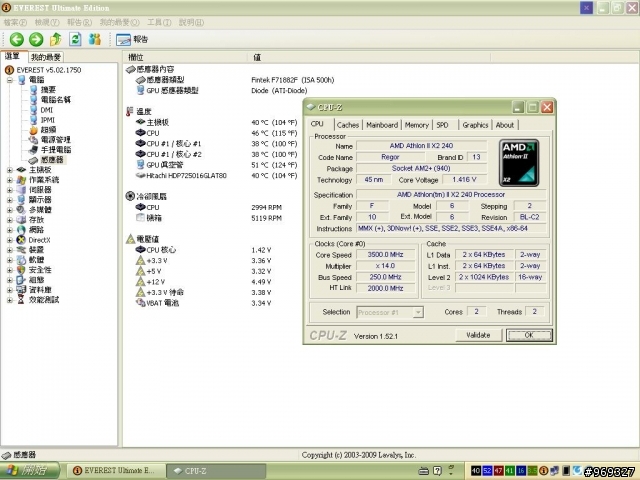Select the Database icon in tree
This screenshot has width=640, height=480.
point(21,290)
